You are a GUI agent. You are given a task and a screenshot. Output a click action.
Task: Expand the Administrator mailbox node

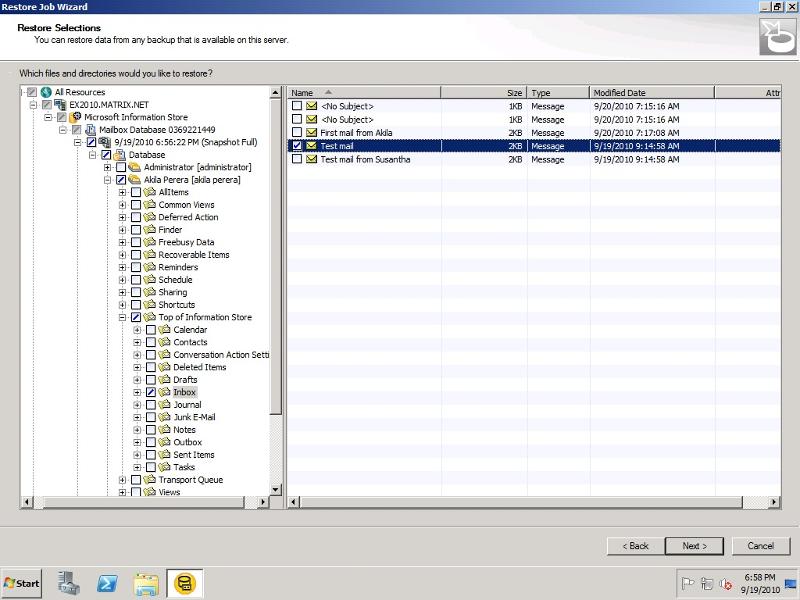(x=107, y=167)
